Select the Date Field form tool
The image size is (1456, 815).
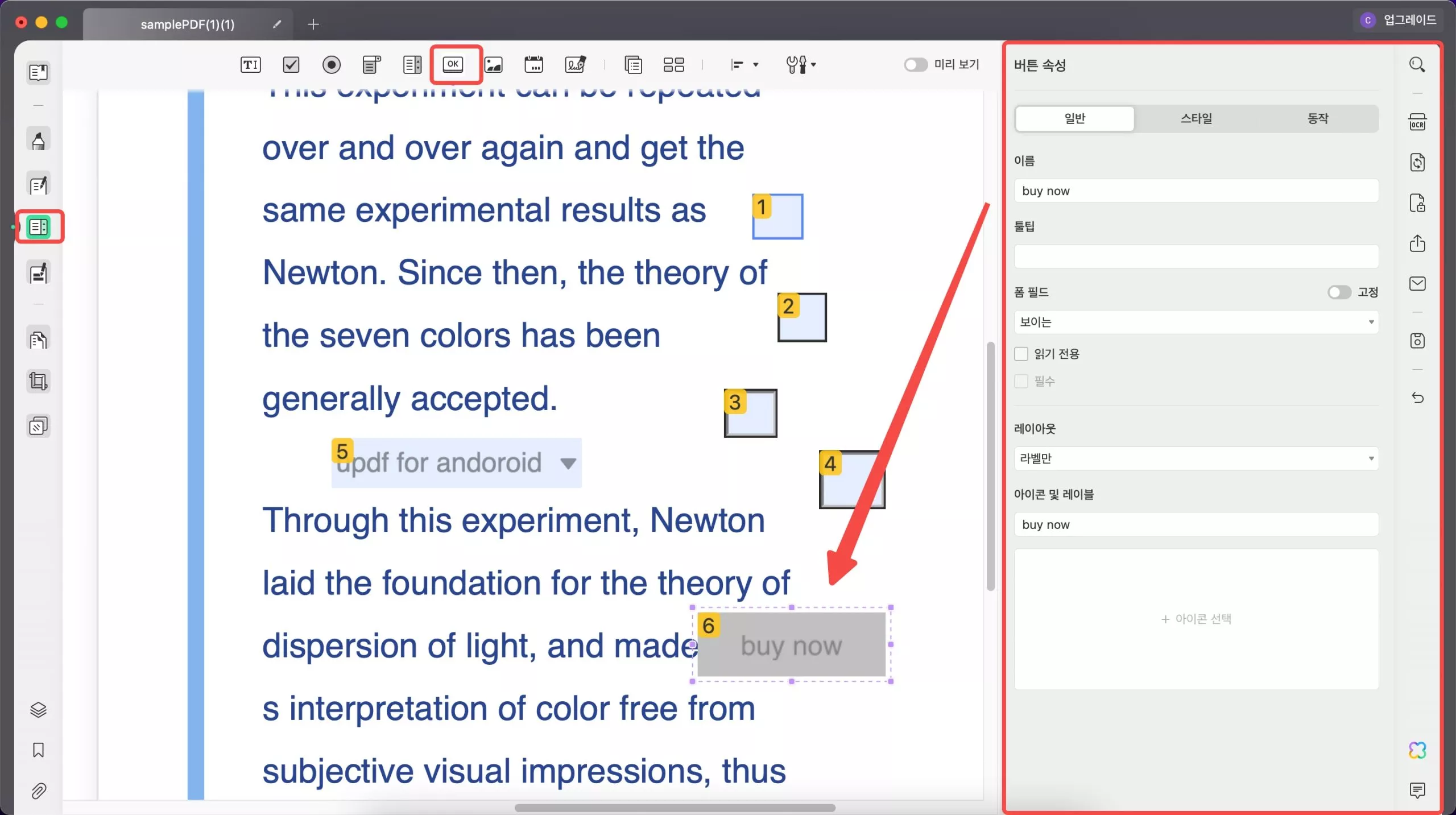coord(533,64)
